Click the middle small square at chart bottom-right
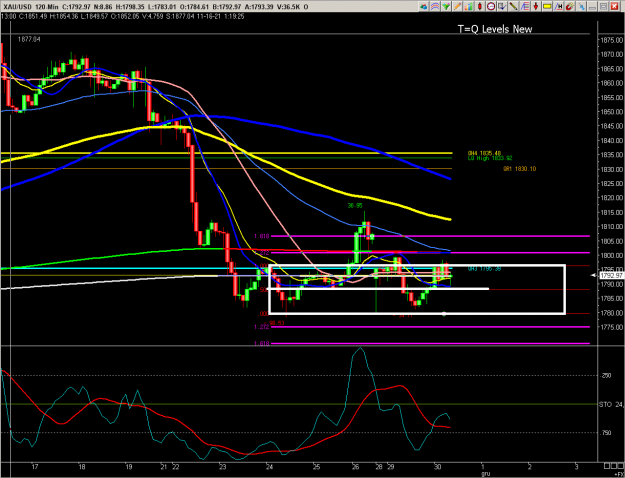The height and width of the screenshot is (478, 625). 613,466
